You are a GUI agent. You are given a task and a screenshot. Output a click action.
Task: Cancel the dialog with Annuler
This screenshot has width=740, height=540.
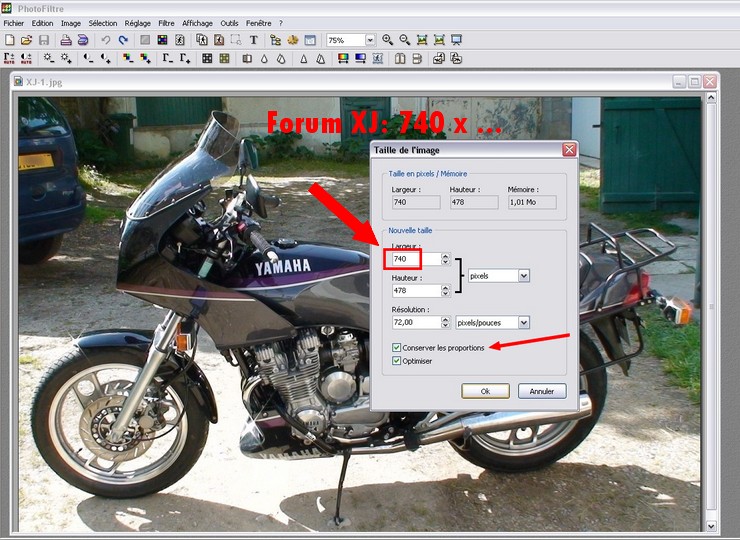click(542, 391)
